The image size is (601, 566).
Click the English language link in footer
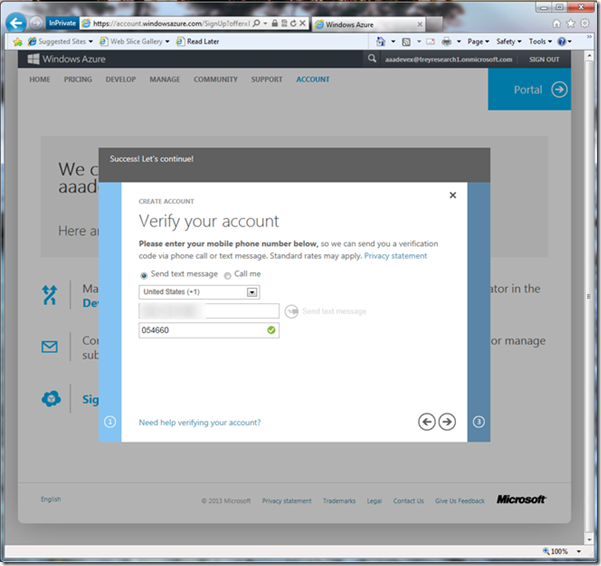(51, 499)
